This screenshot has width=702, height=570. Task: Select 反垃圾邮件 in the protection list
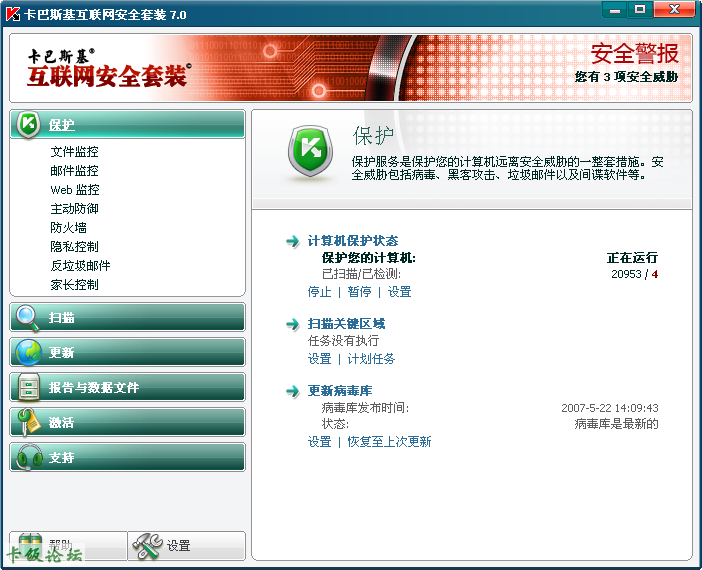pyautogui.click(x=80, y=266)
